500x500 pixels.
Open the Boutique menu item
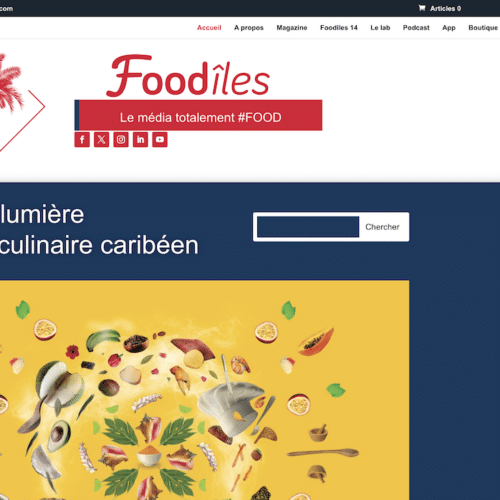pos(483,28)
